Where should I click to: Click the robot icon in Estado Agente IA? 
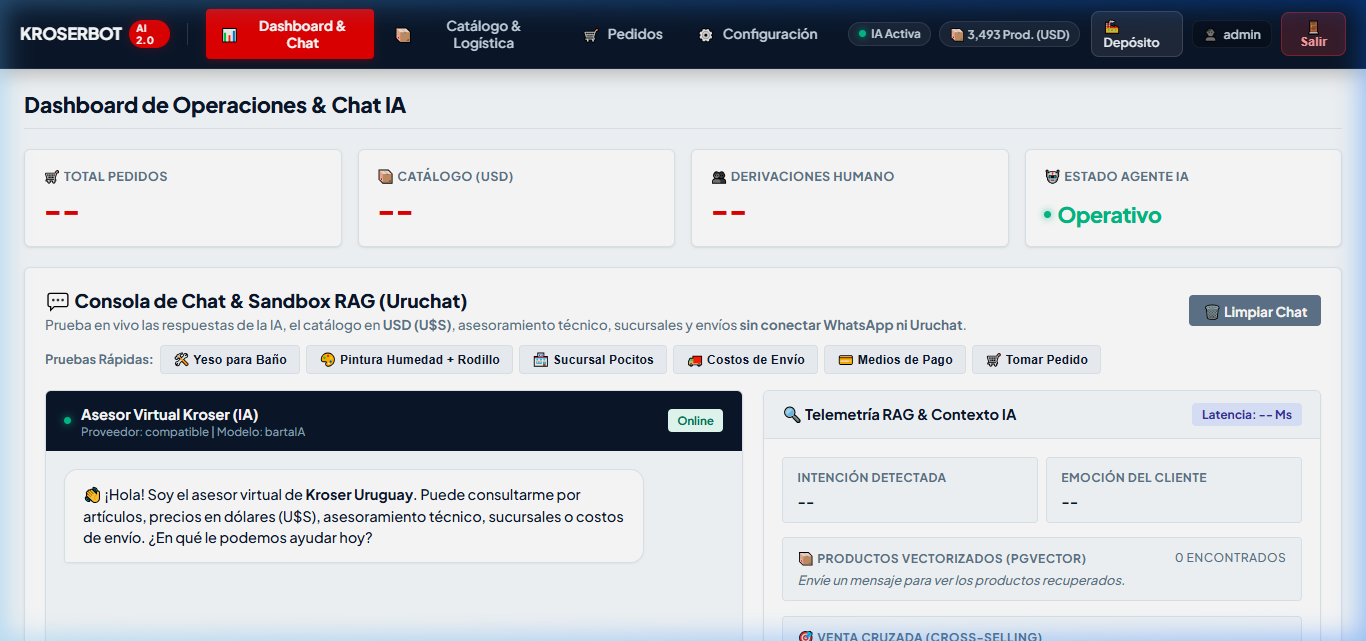pos(1052,177)
